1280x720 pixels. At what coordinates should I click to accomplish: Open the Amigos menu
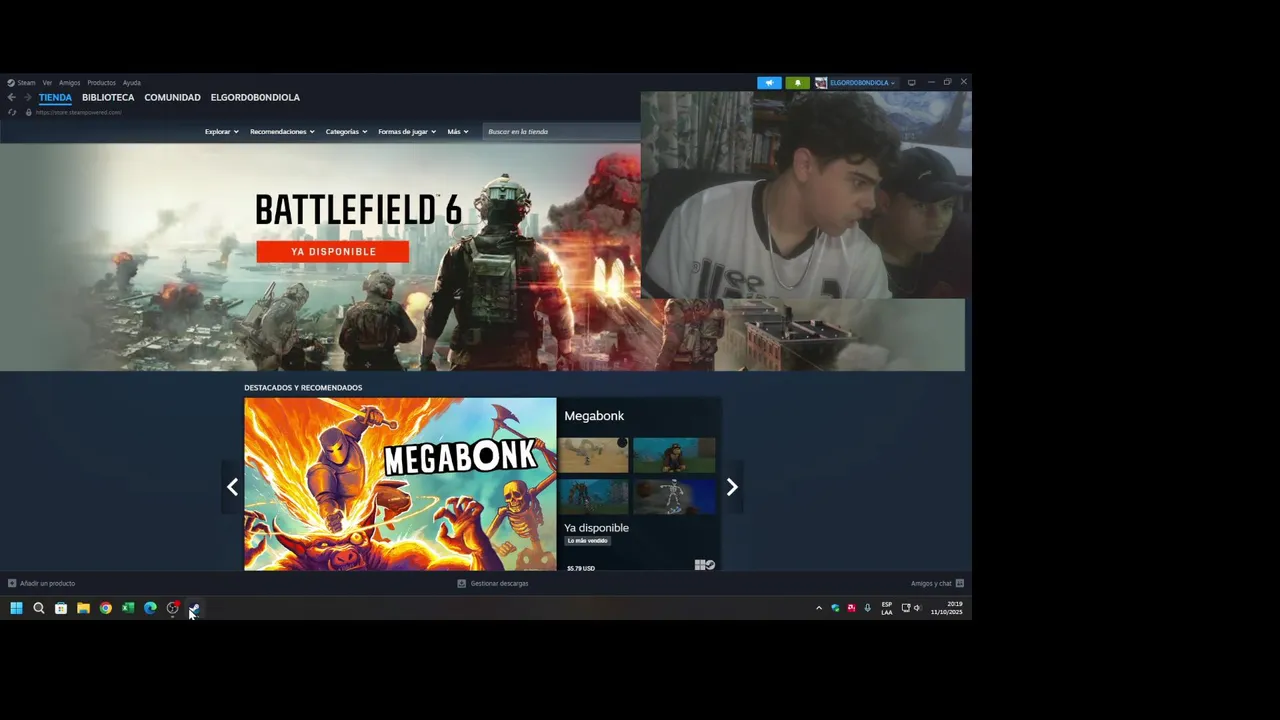[x=69, y=83]
